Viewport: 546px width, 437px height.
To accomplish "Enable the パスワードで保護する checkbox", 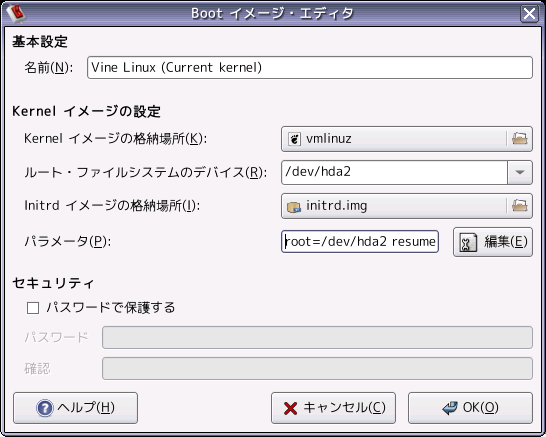I will [33, 308].
